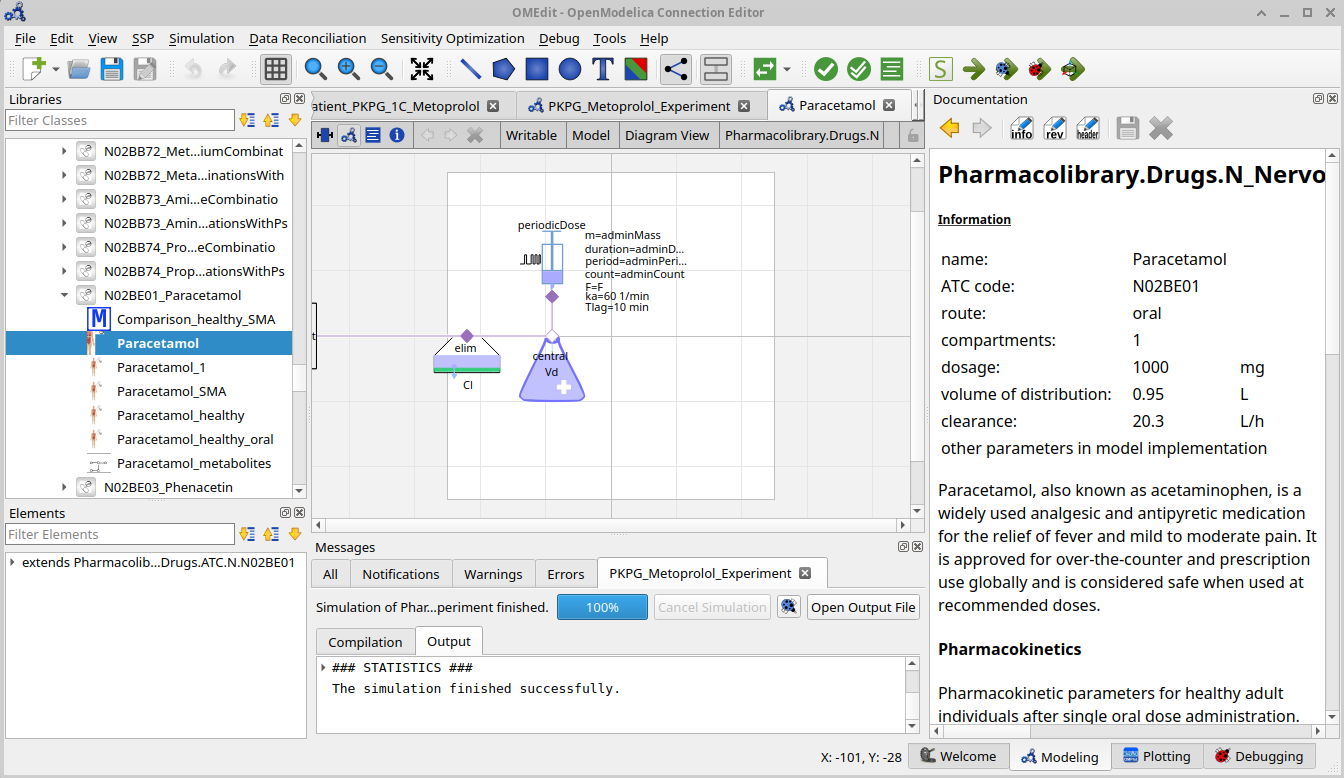Open the New class dropdown arrow
This screenshot has height=778, width=1344.
click(x=56, y=69)
